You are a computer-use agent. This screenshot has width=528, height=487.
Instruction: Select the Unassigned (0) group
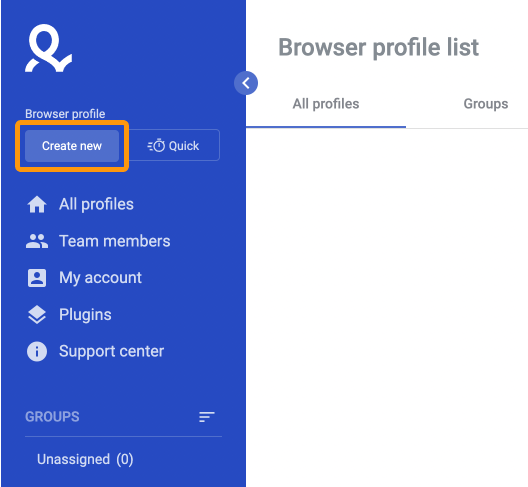click(85, 459)
